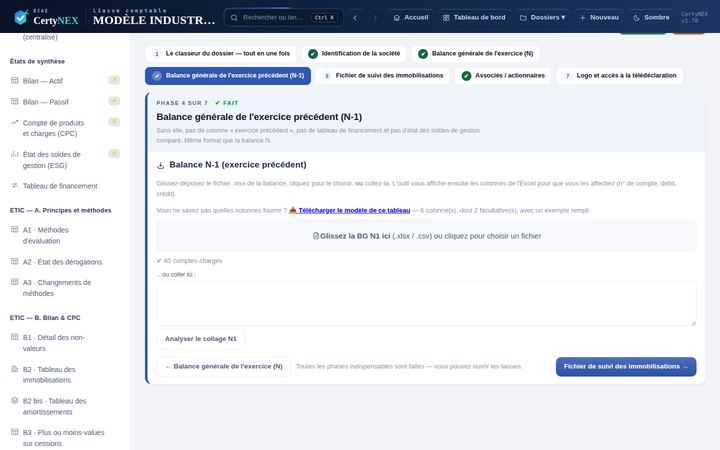Click the search magnifier icon
The image size is (720, 450).
coord(234,17)
